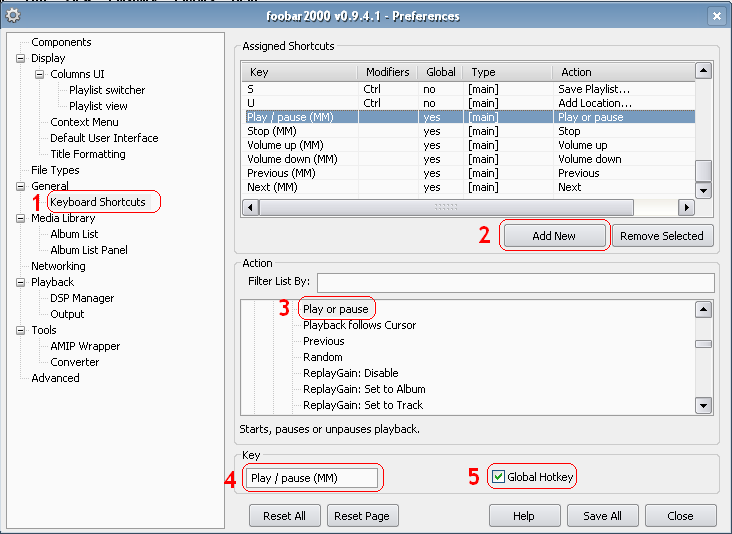Select the Play / pause (MM) shortcut row

(x=469, y=117)
